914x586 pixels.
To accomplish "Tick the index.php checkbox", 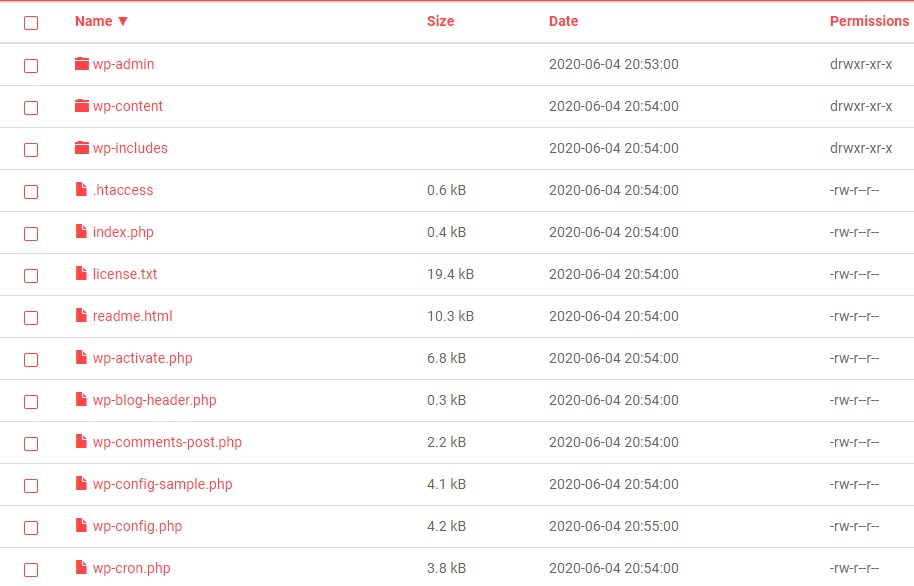I will coord(31,234).
